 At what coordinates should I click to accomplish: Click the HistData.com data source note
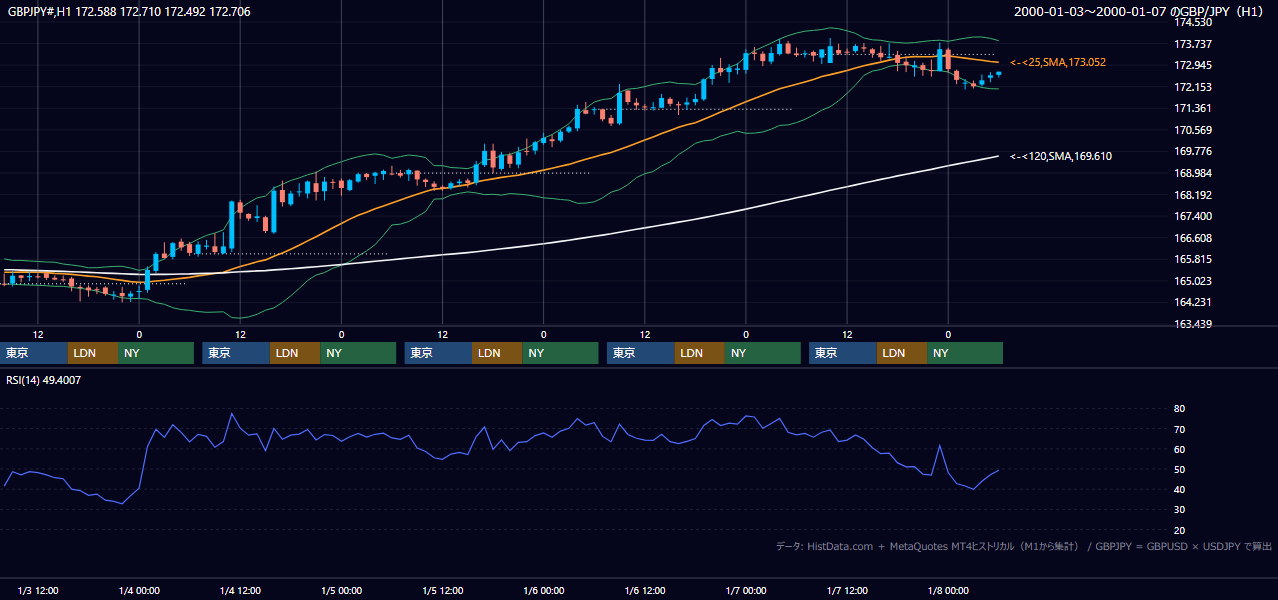click(1023, 546)
